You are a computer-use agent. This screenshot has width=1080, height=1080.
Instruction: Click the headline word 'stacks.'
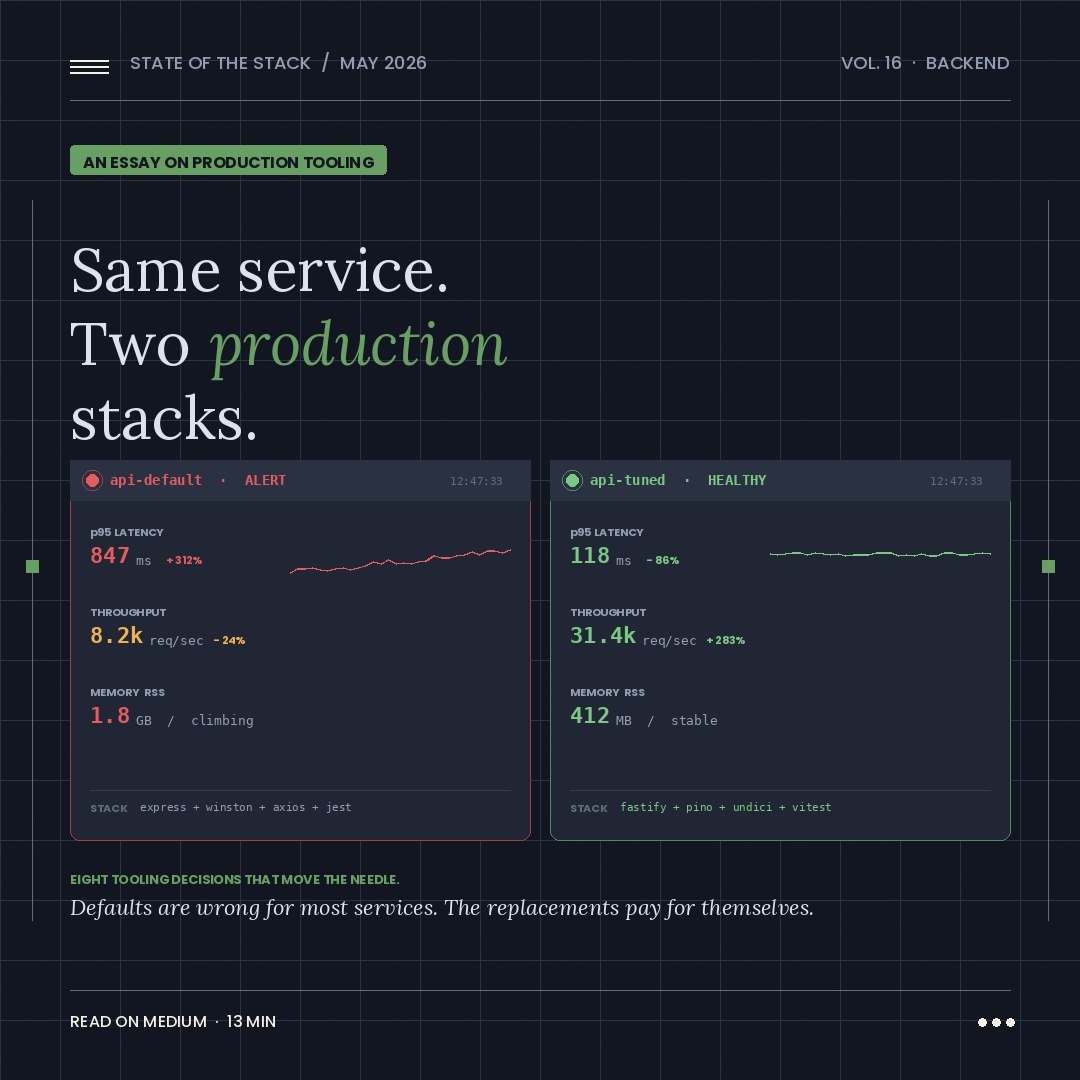[x=164, y=418]
